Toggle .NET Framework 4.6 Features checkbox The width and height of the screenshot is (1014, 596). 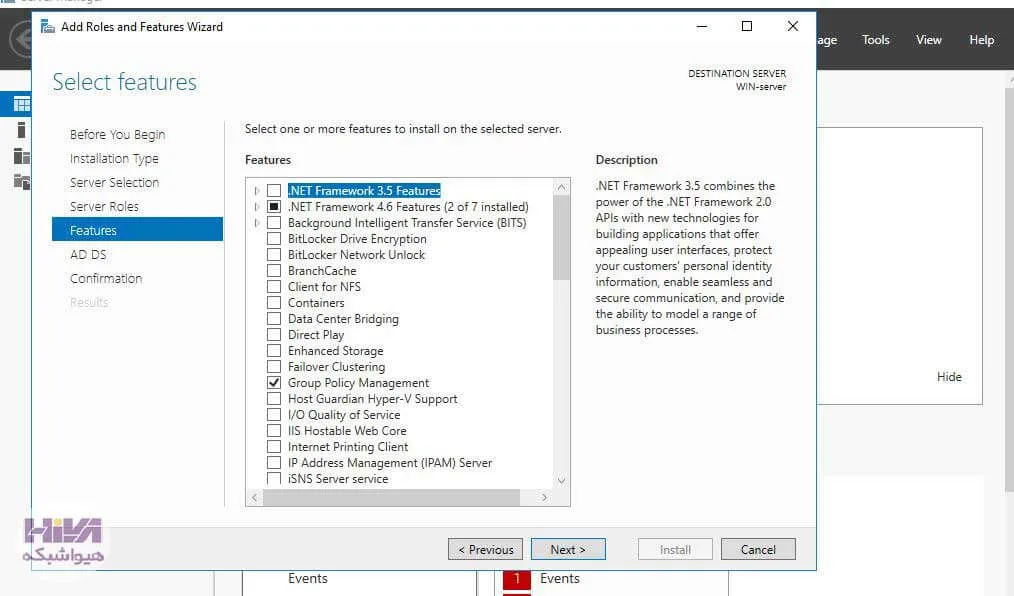pos(274,207)
